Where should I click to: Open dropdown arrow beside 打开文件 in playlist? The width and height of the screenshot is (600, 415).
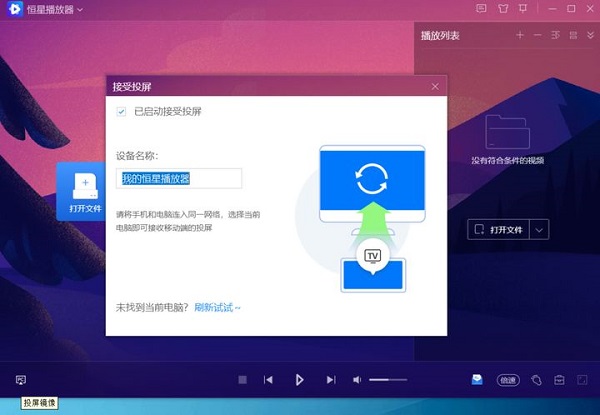tap(540, 229)
